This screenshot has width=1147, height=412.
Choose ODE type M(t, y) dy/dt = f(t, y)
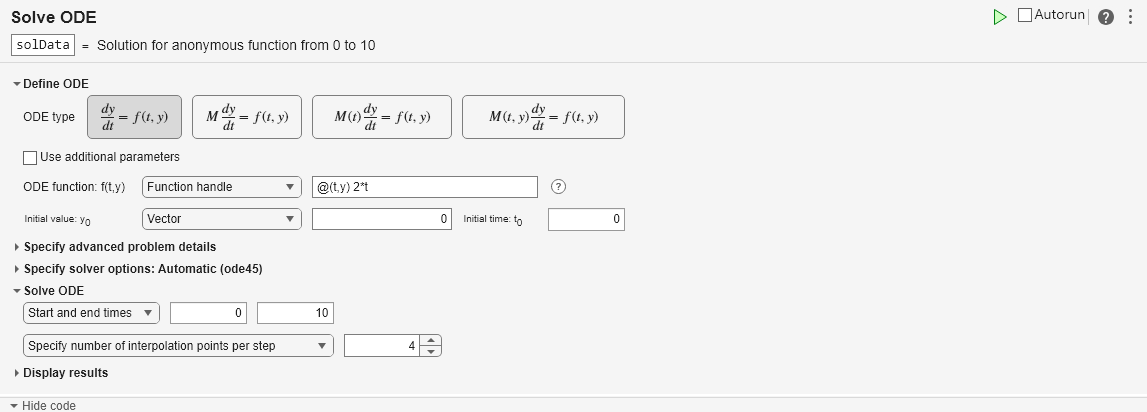coord(543,117)
